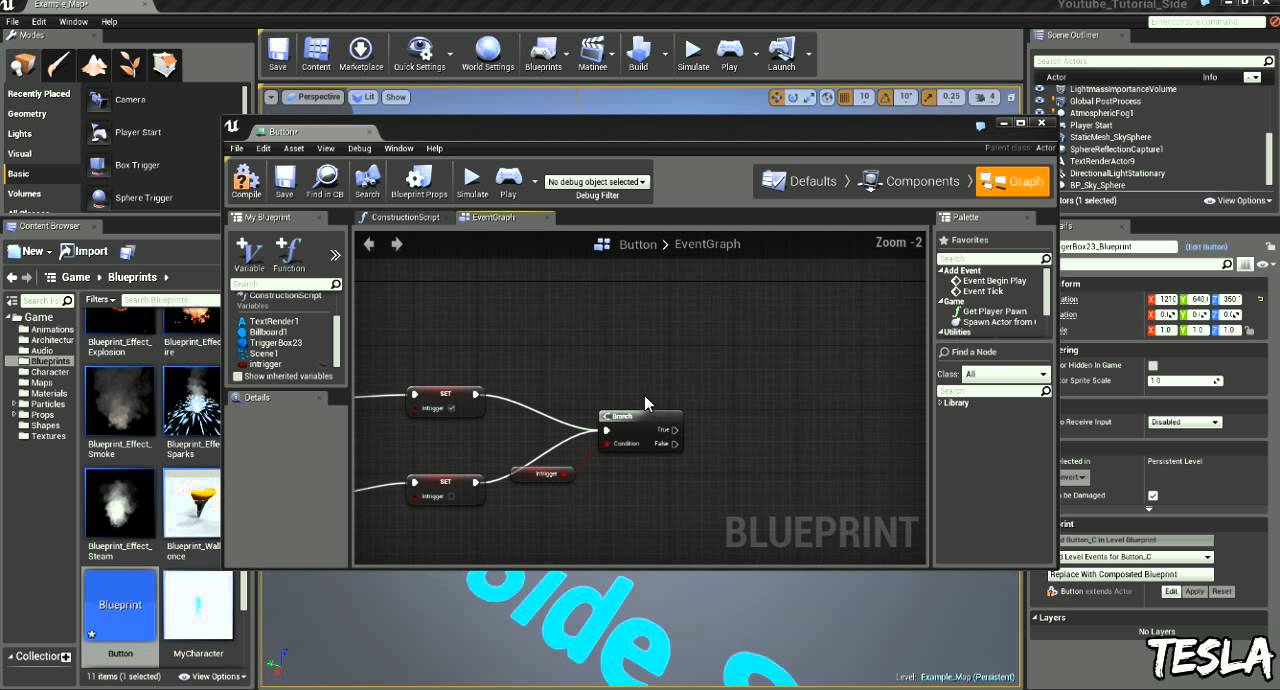Open the Filters dropdown in Content Browser
The width and height of the screenshot is (1280, 690).
coord(100,300)
